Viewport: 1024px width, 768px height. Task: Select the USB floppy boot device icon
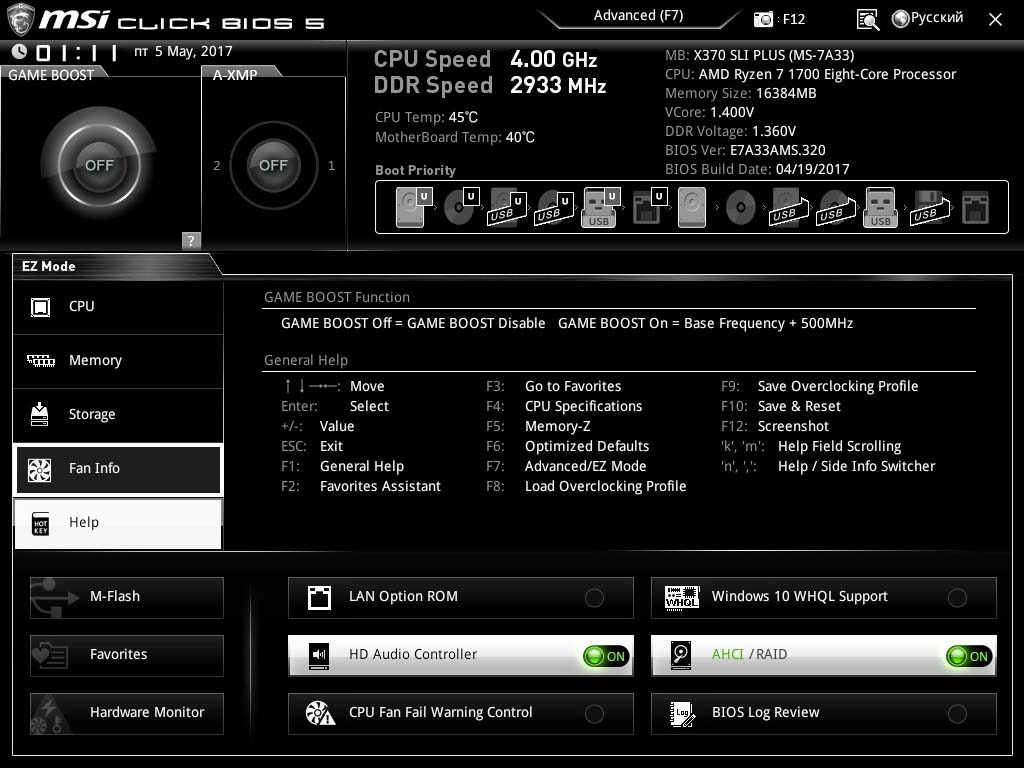pyautogui.click(x=929, y=207)
